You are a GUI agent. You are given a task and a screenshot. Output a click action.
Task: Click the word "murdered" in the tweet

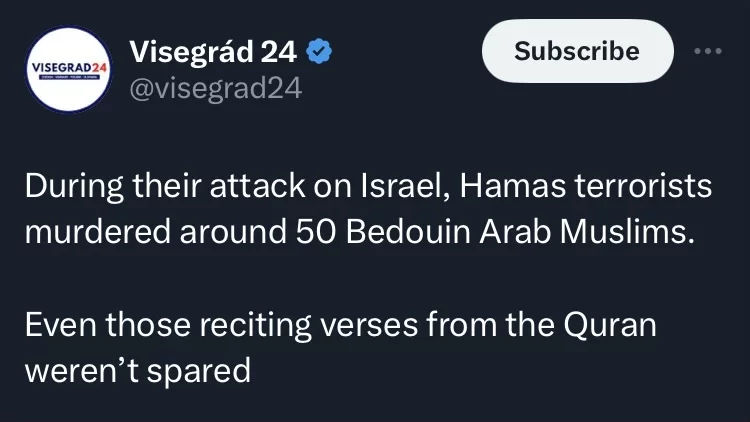(95, 231)
